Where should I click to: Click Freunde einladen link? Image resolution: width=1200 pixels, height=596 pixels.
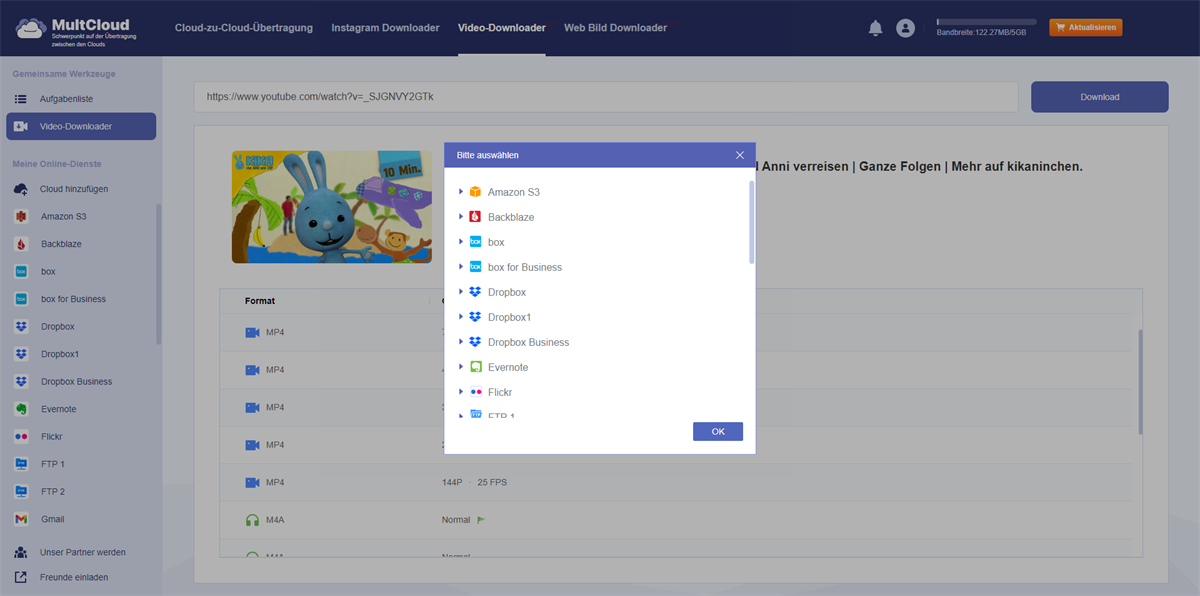coord(74,577)
